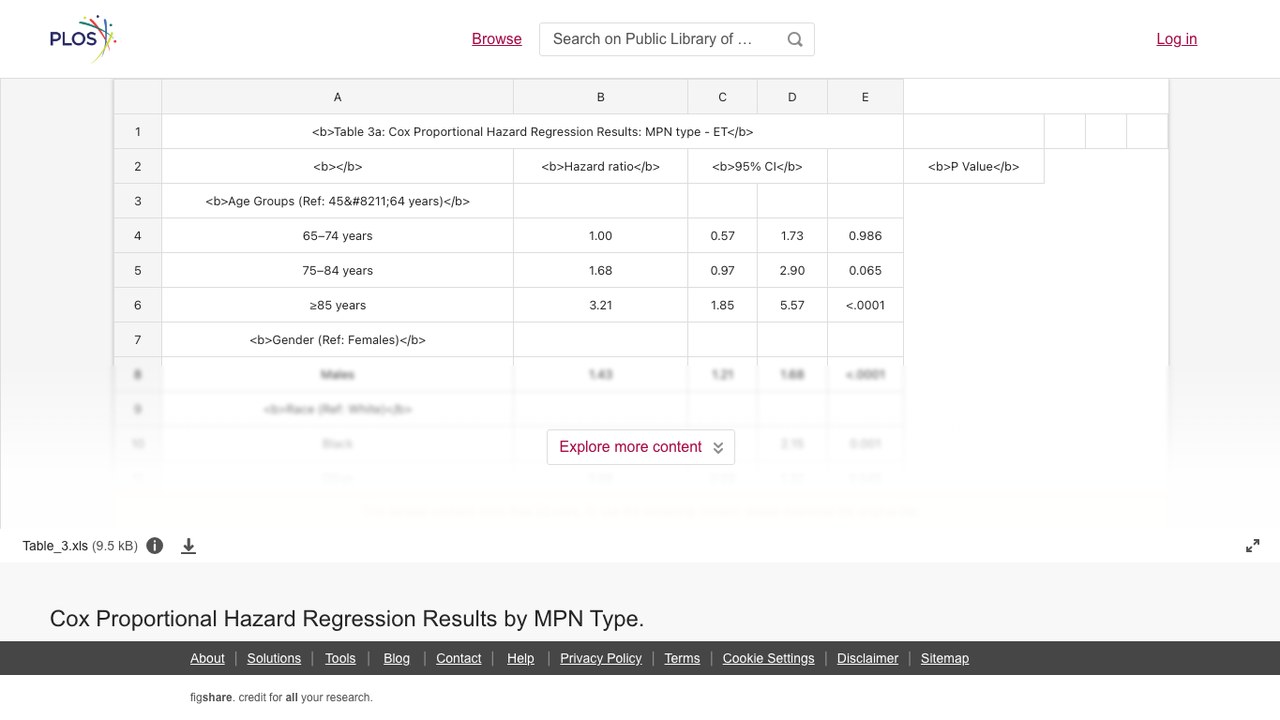Select the 75–84 years cell

tap(337, 271)
